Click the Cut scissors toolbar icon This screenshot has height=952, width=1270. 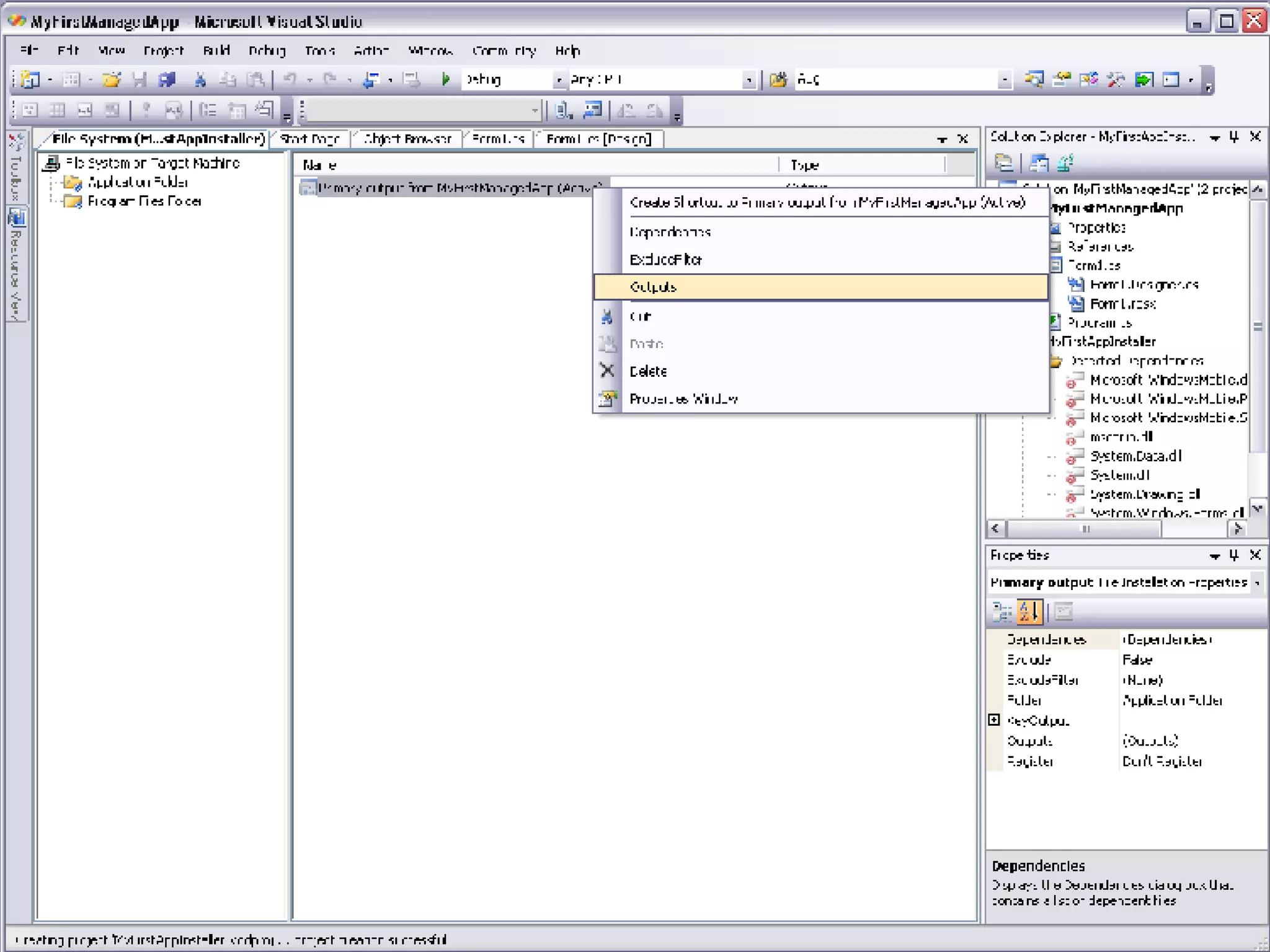pos(200,79)
